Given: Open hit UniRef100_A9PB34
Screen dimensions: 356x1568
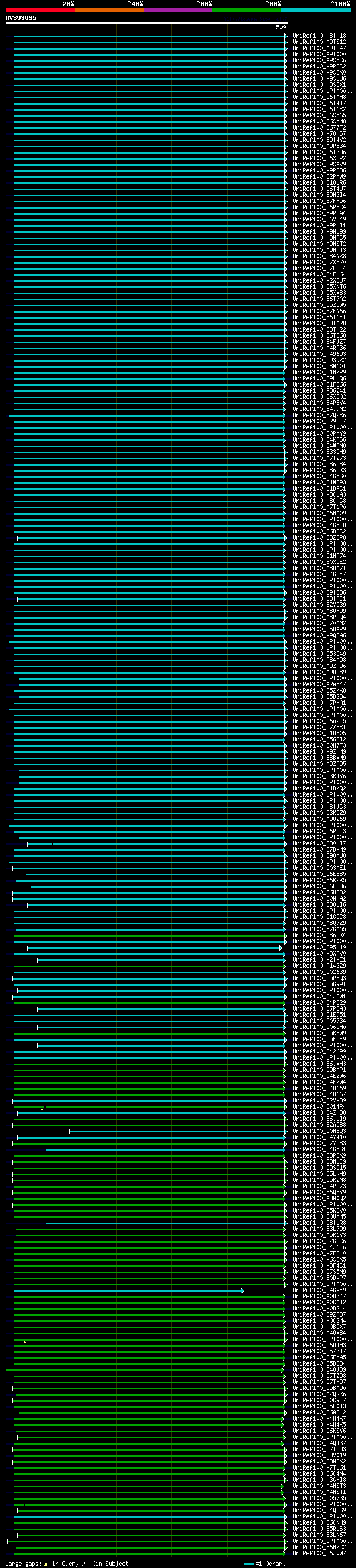Looking at the screenshot, I should pos(319,146).
